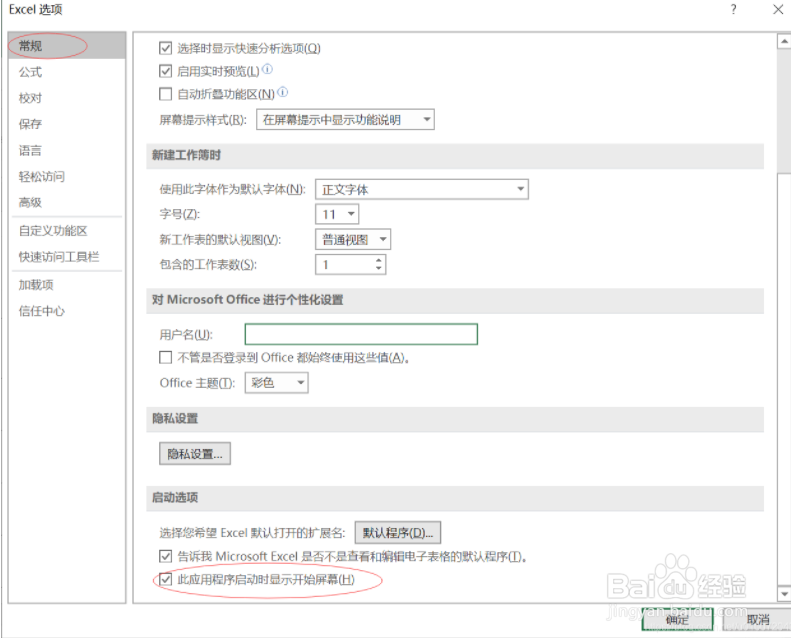Uncheck 此应用程序启动时显示开始屏幕

[165, 579]
